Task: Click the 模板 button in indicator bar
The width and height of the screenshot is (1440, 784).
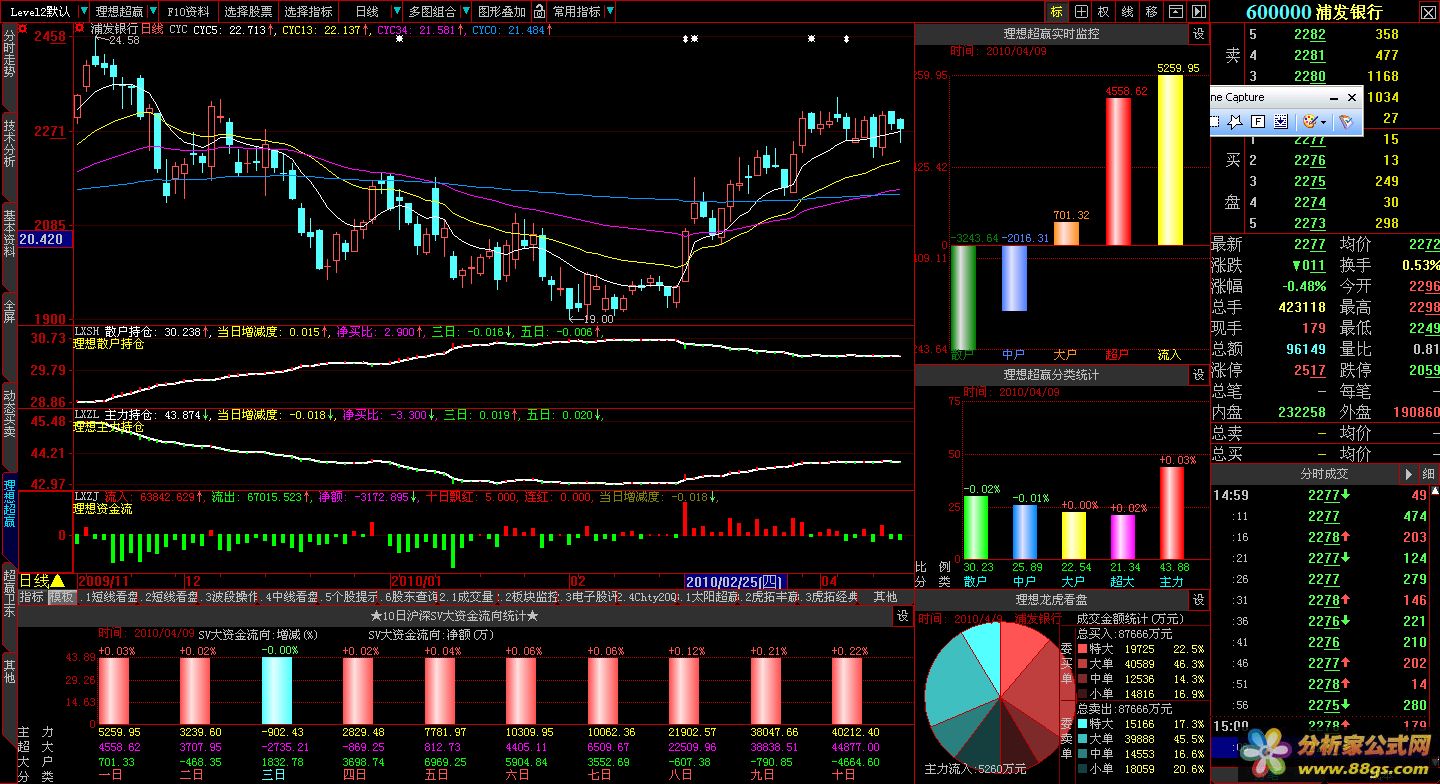Action: pyautogui.click(x=62, y=597)
